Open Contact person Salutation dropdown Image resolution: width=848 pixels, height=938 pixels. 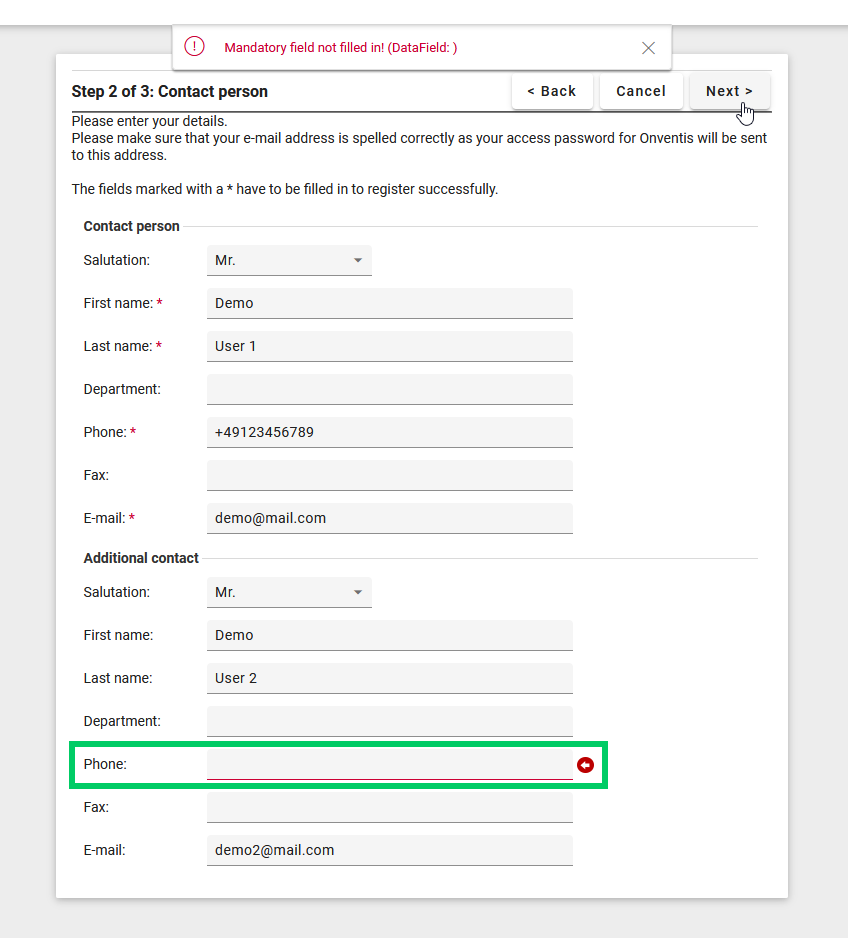289,260
